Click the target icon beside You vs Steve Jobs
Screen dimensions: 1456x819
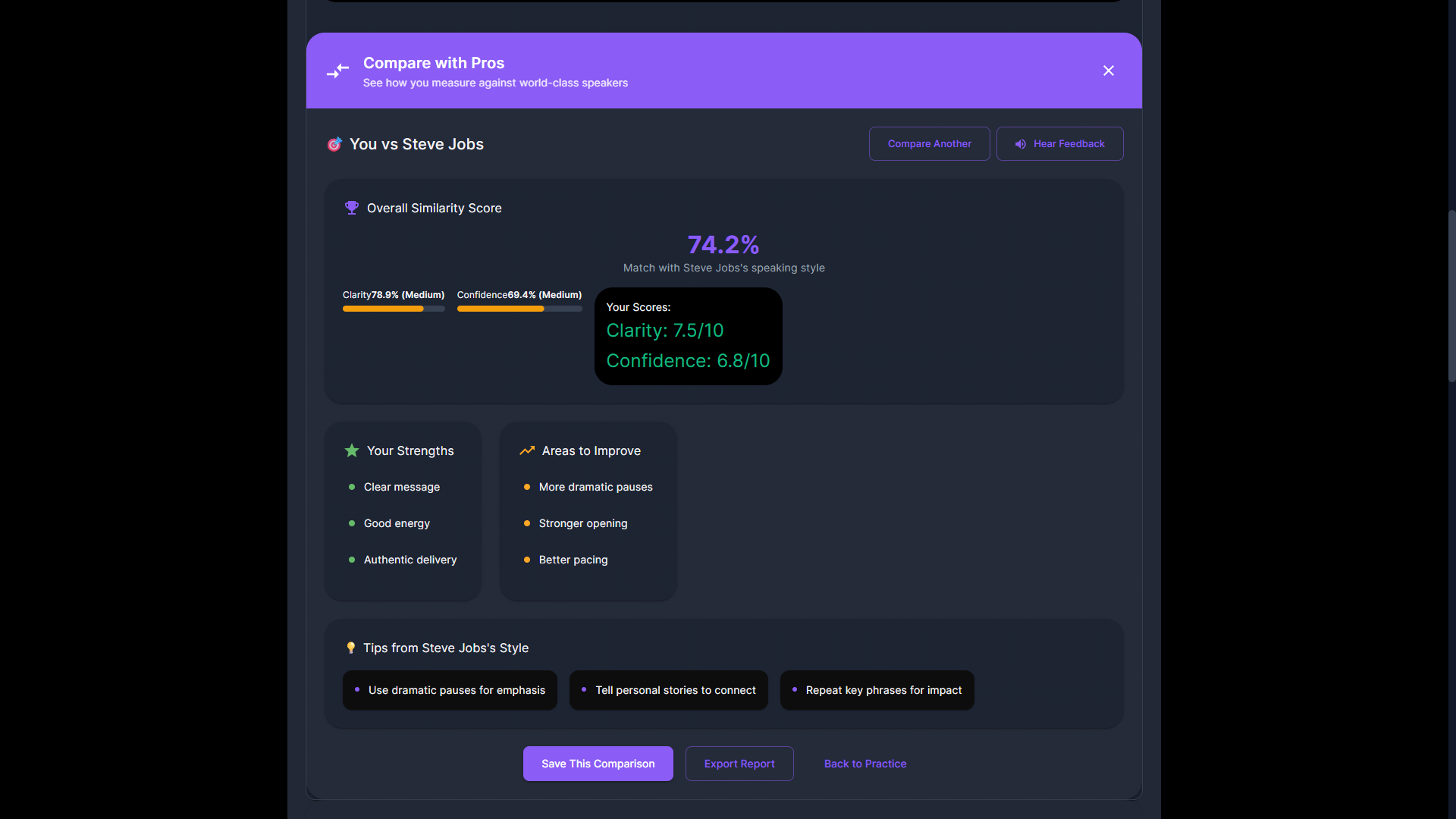[x=334, y=144]
